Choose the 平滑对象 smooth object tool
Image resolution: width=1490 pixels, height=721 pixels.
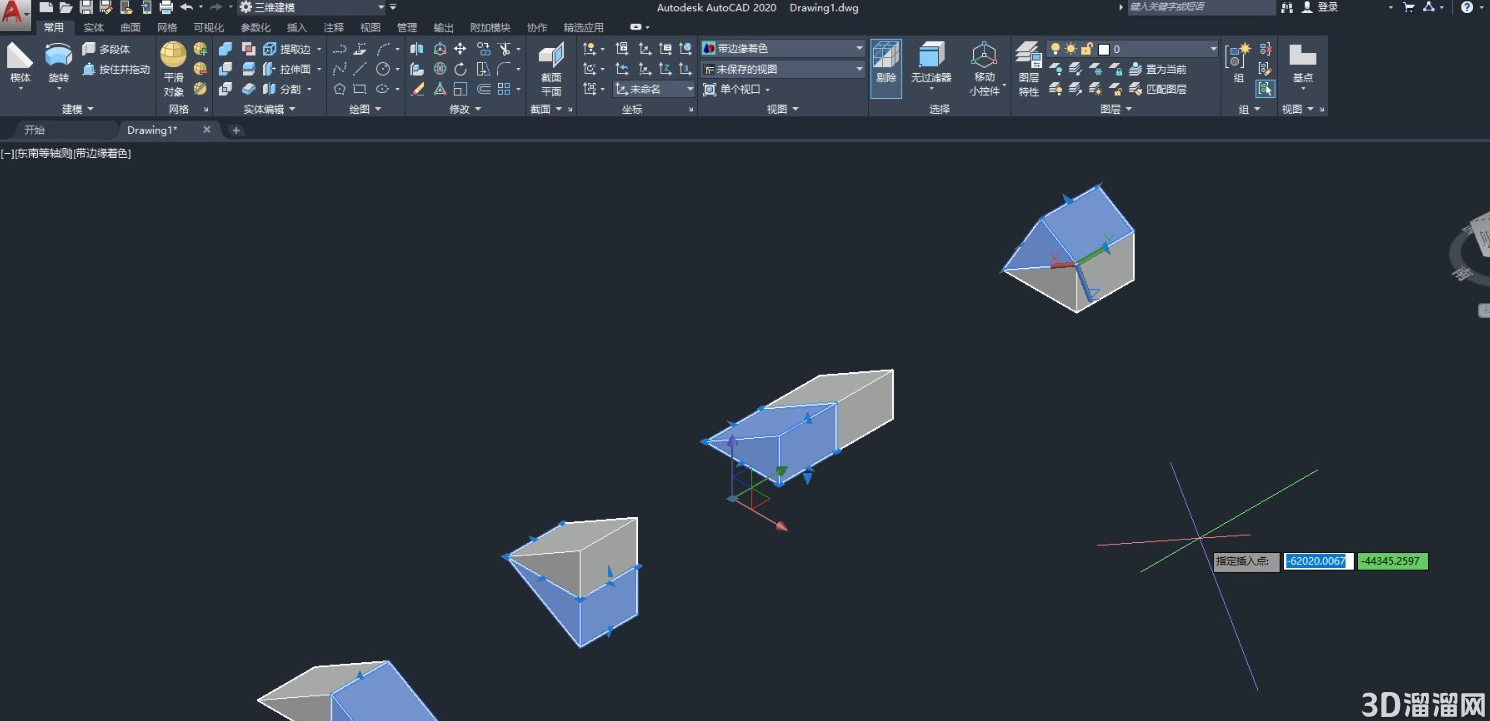(x=173, y=68)
